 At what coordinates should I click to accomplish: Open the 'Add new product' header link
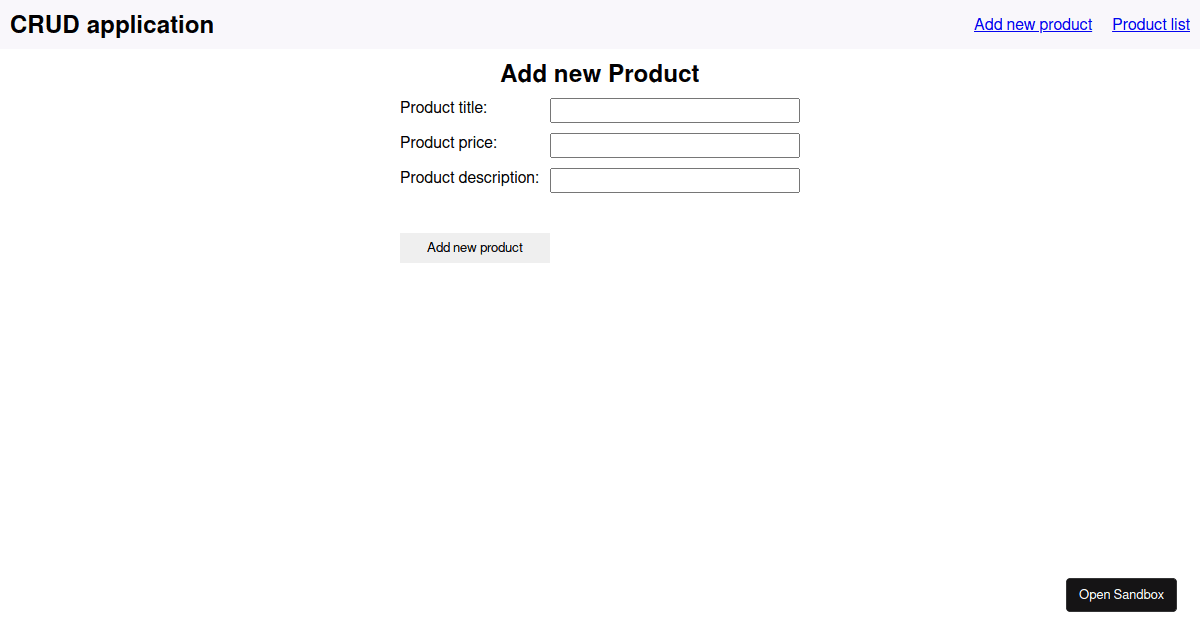[x=1033, y=24]
